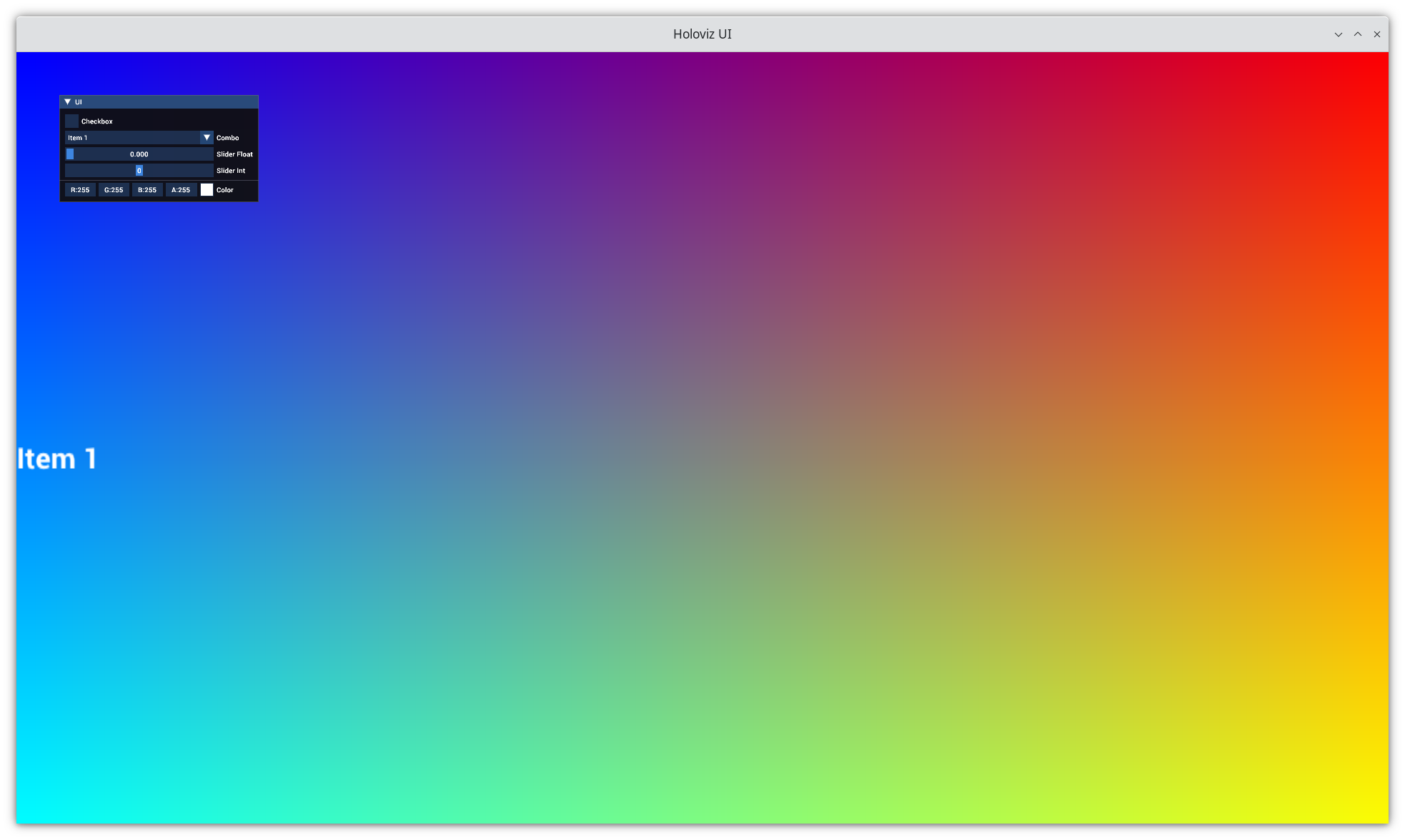Open the Combo dropdown arrow
Screen dimensions: 1405x840
(x=207, y=138)
